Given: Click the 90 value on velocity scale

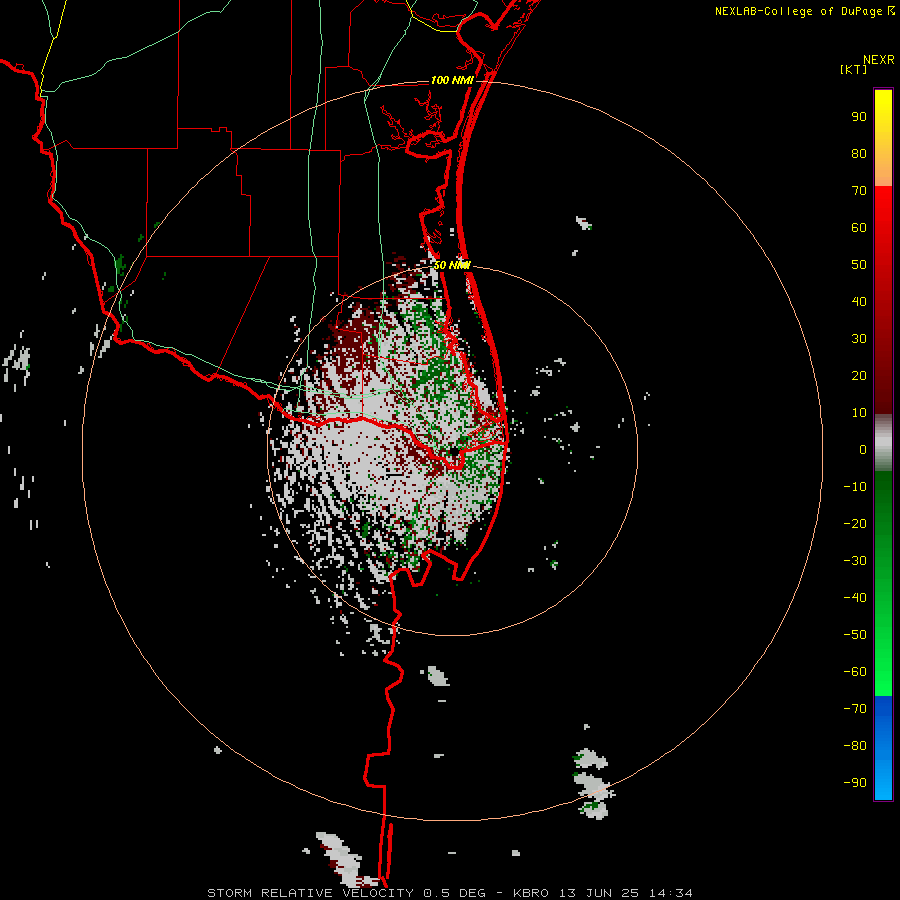Looking at the screenshot, I should pos(859,117).
